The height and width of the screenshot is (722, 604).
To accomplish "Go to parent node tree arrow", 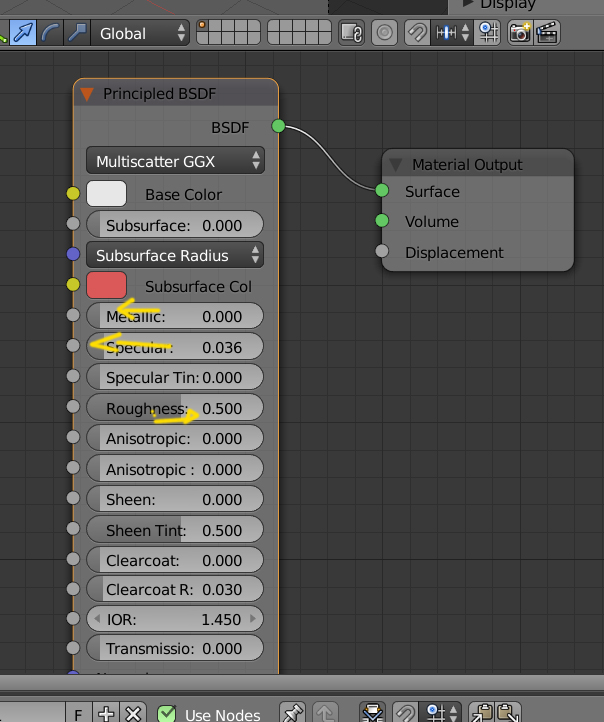I will click(325, 713).
